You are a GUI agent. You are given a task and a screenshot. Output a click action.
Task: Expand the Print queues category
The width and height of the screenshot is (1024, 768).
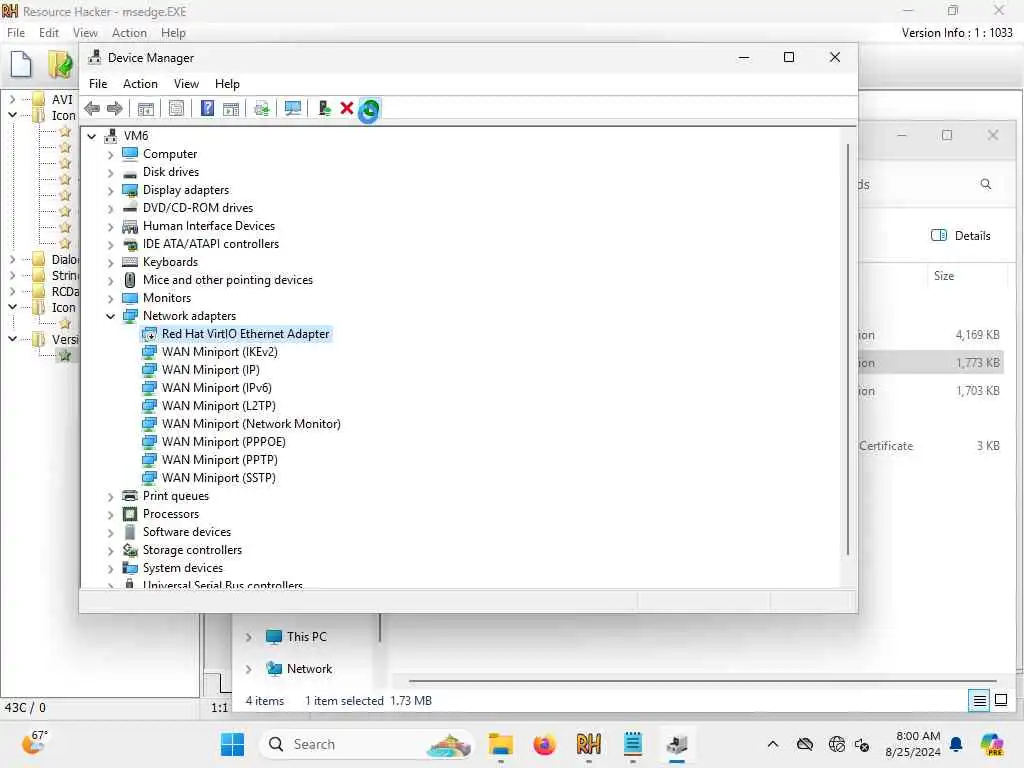(x=110, y=496)
